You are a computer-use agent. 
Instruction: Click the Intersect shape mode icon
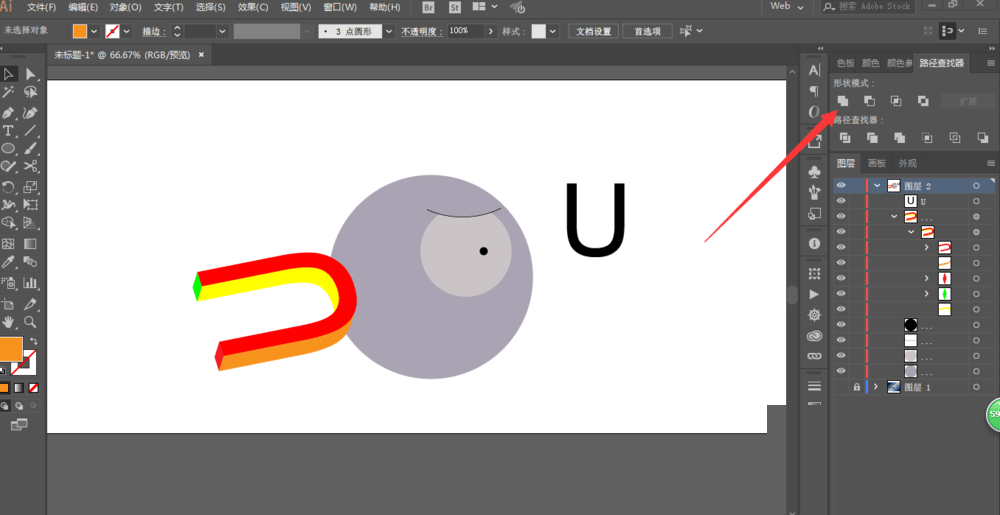896,101
